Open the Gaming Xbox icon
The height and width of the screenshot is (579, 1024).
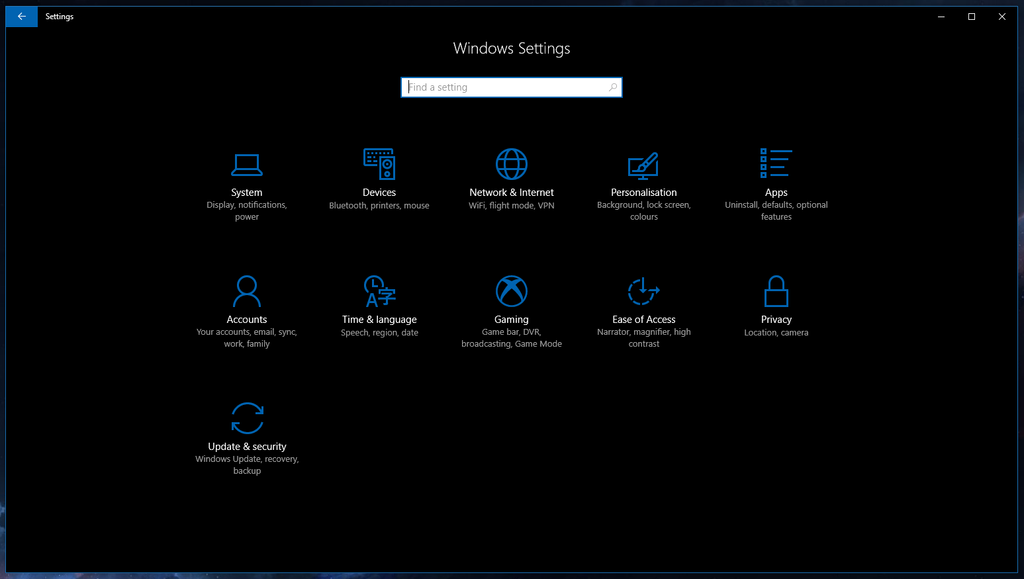point(511,291)
